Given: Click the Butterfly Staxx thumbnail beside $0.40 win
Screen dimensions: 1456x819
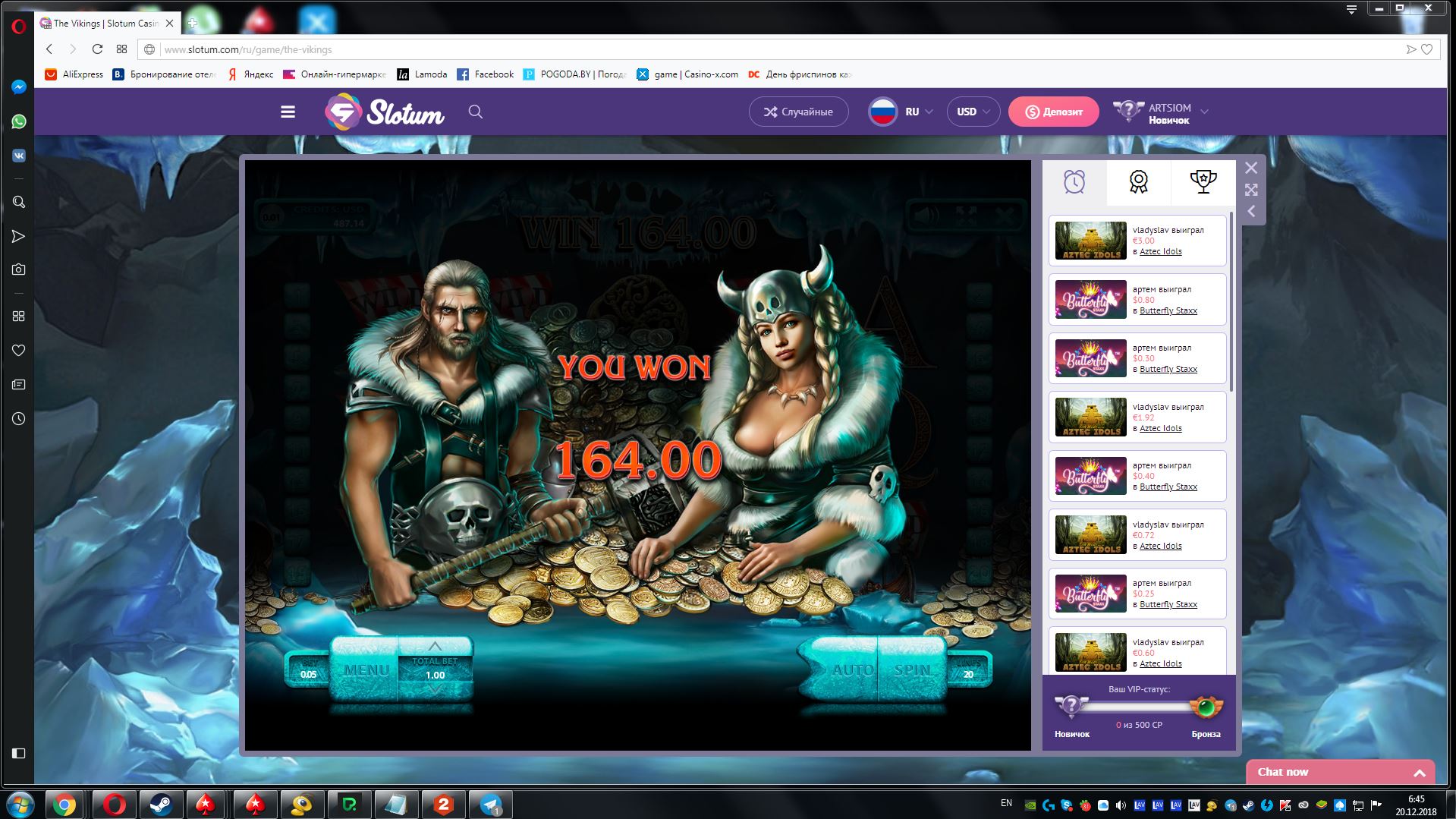Looking at the screenshot, I should click(1091, 476).
